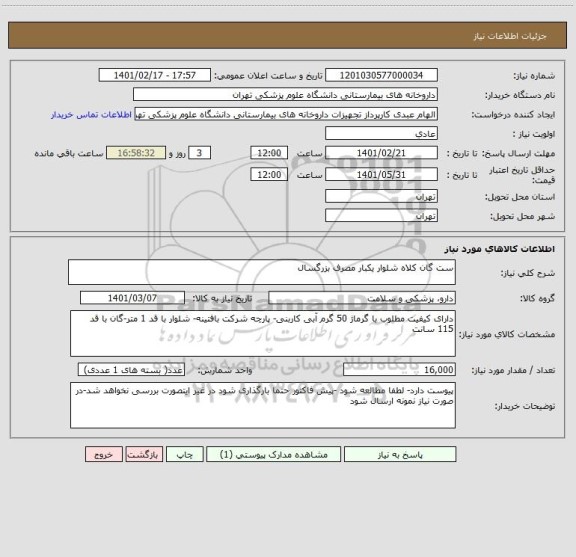Click the response deadline date 1401/02/21
This screenshot has height=557, width=576.
(x=381, y=153)
